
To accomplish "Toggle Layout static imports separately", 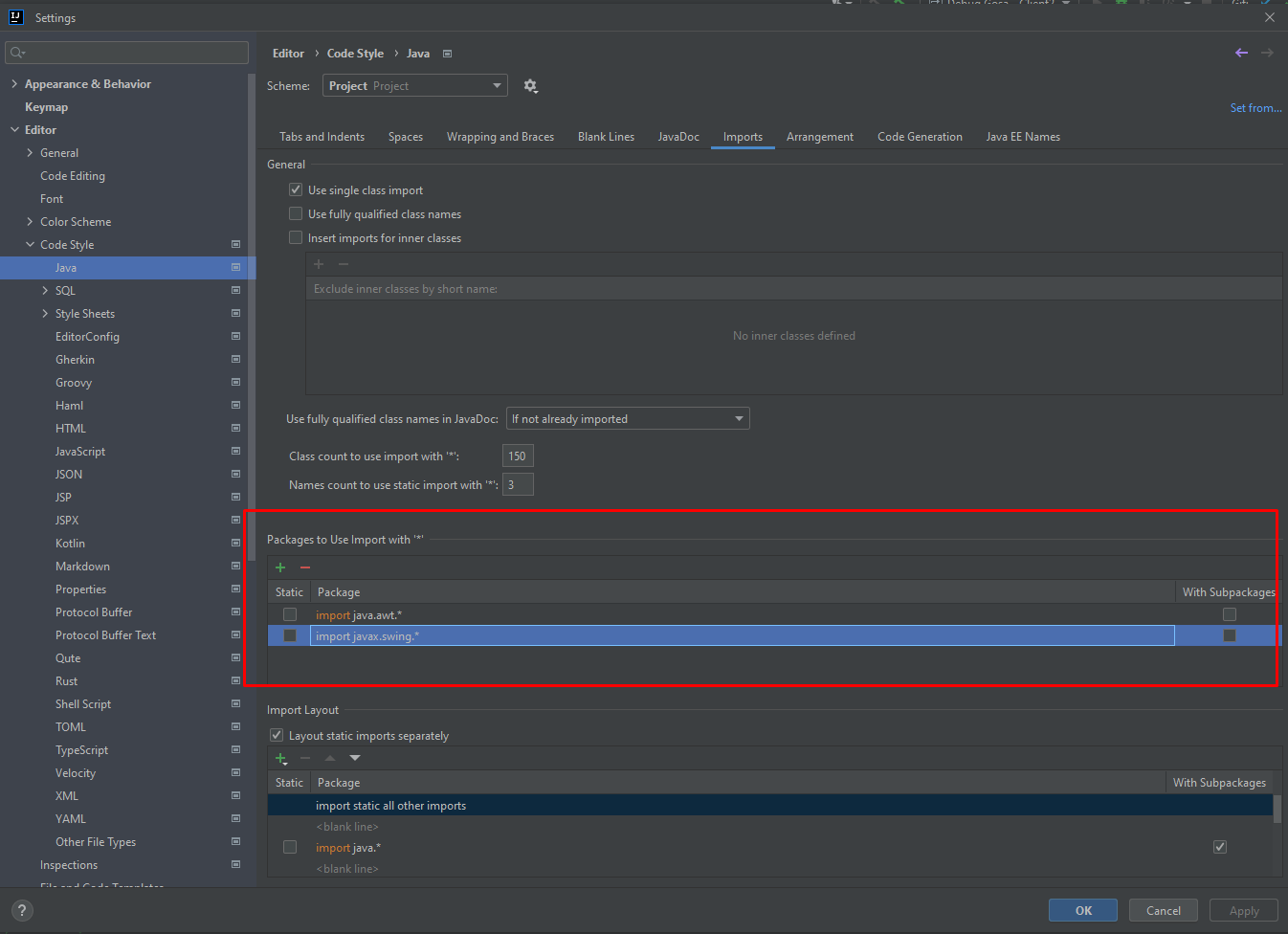I will 277,735.
